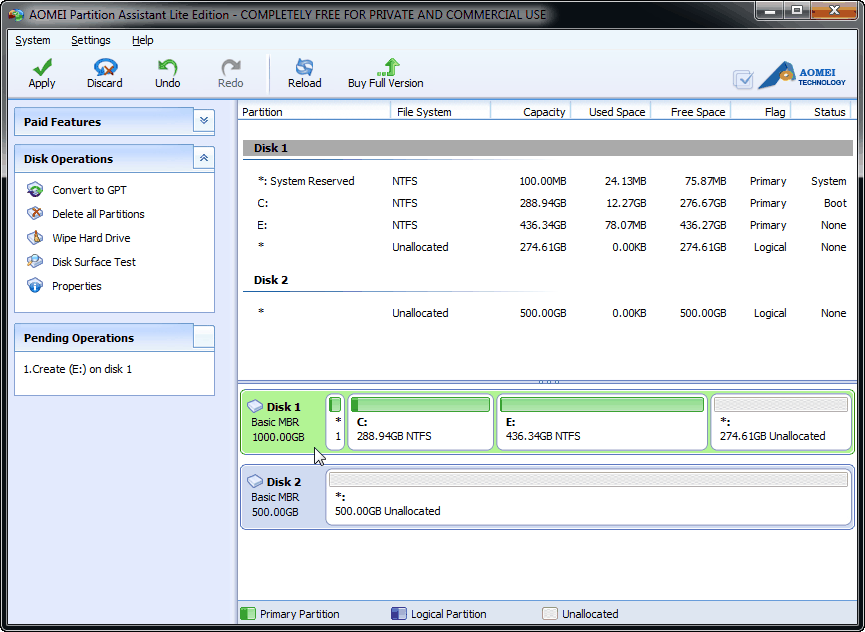Click the 500.00GB Unallocated block on Disk 2

(x=589, y=497)
